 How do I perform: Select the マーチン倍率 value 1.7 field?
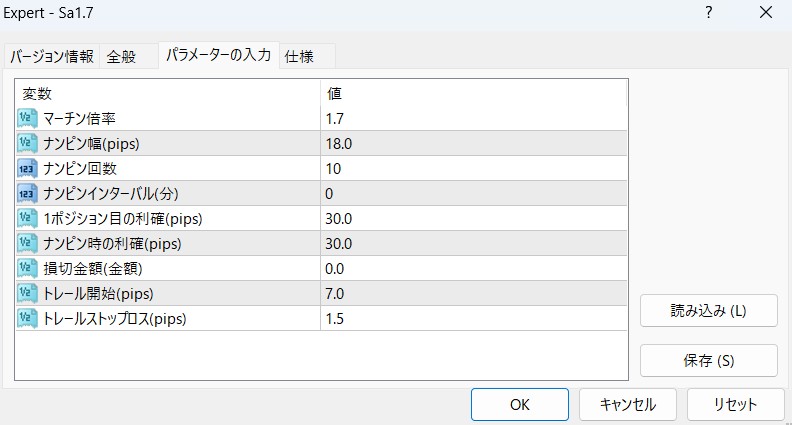click(473, 118)
